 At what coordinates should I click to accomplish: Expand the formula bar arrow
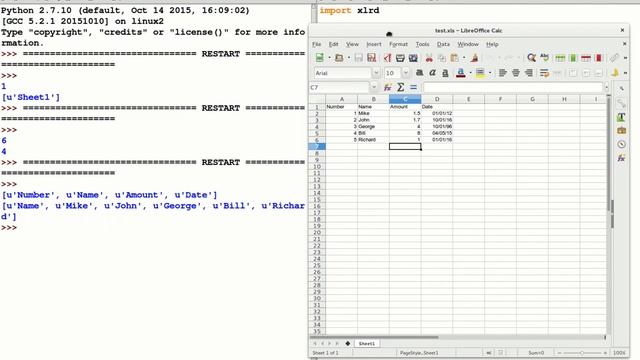coord(607,87)
